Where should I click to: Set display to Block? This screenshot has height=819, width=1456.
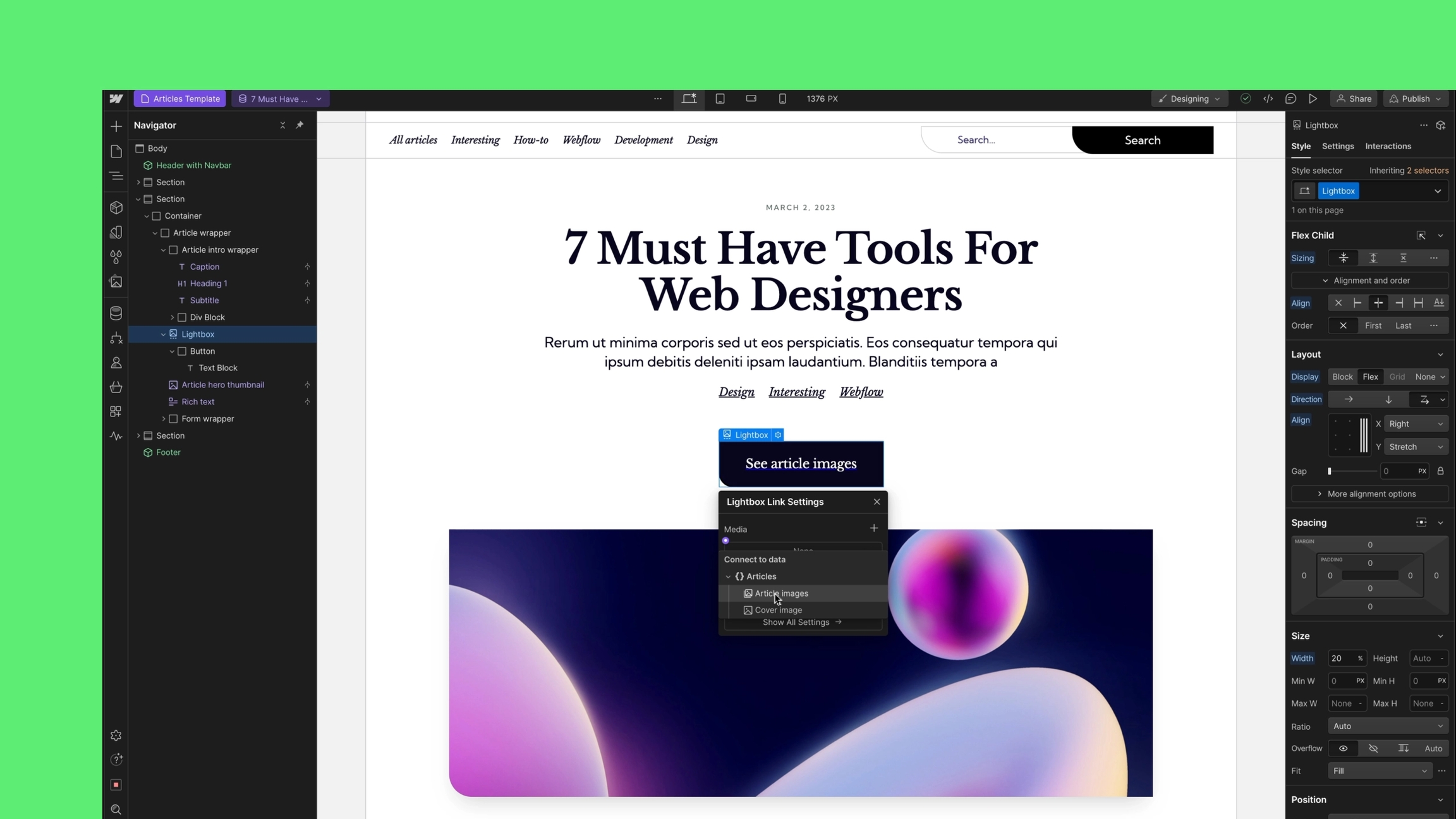click(1342, 377)
